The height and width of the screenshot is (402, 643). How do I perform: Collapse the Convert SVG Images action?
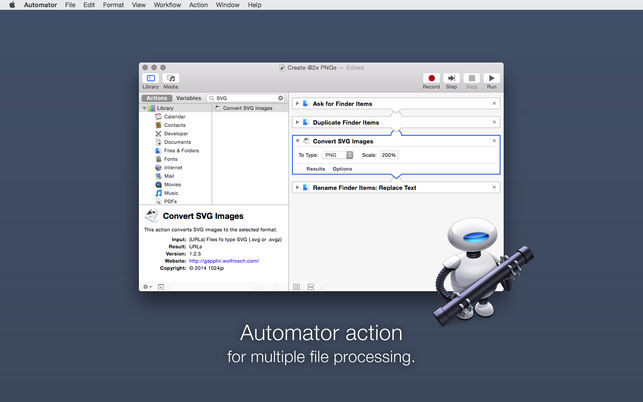pyautogui.click(x=298, y=141)
